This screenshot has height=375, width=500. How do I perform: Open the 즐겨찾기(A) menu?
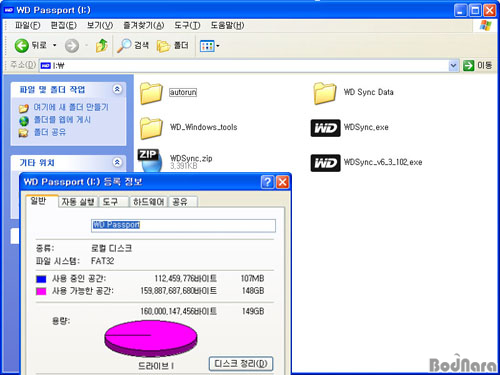[144, 25]
